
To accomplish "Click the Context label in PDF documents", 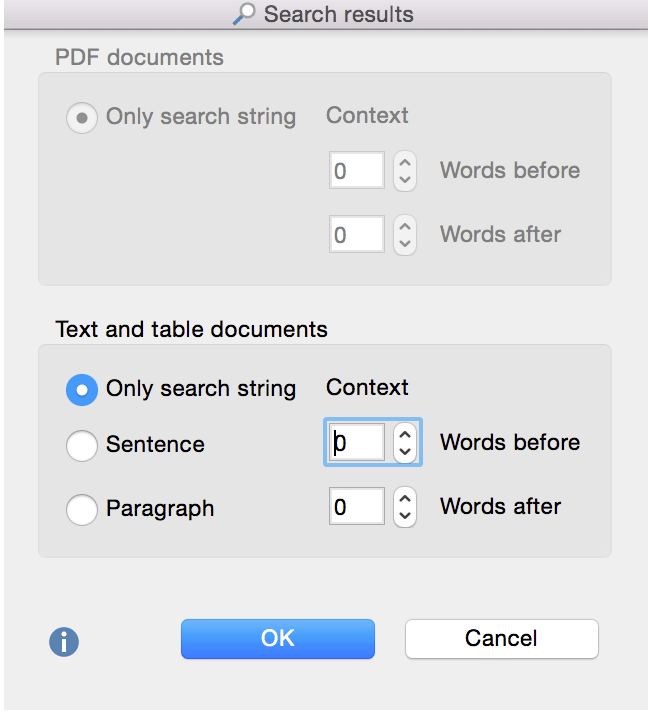I will 367,115.
